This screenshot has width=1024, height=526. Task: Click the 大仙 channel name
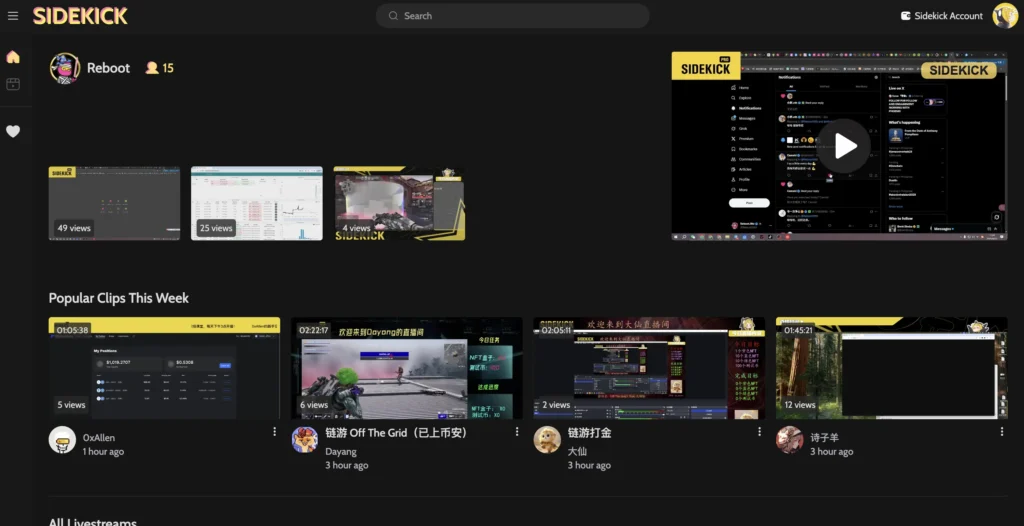[x=577, y=452]
